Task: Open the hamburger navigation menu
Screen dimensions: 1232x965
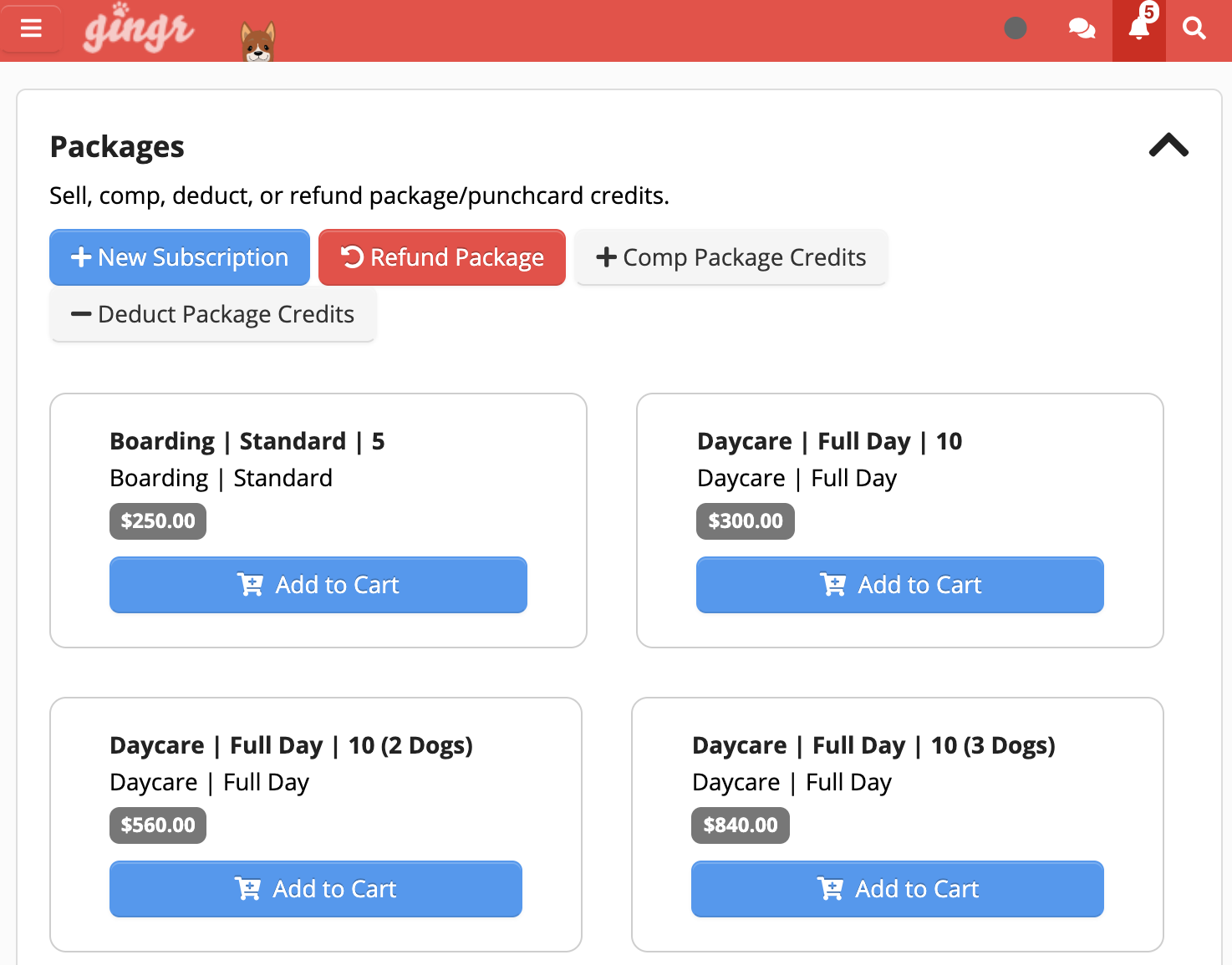Action: pyautogui.click(x=31, y=28)
